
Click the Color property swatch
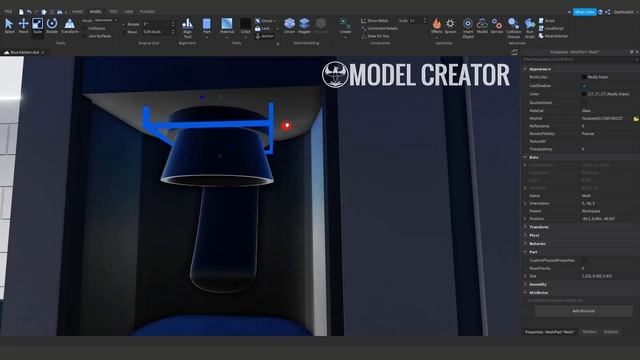584,94
